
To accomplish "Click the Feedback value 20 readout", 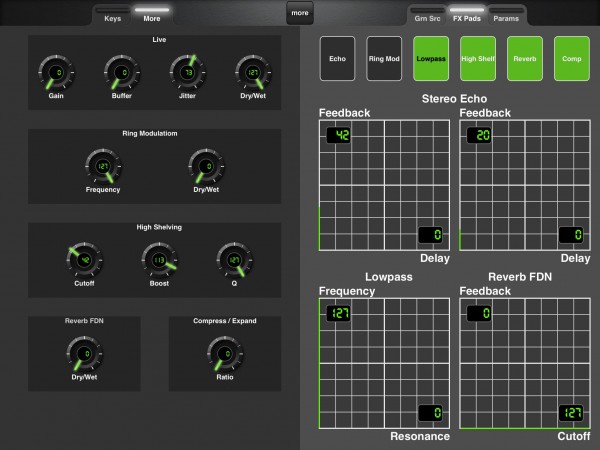I will coord(479,135).
